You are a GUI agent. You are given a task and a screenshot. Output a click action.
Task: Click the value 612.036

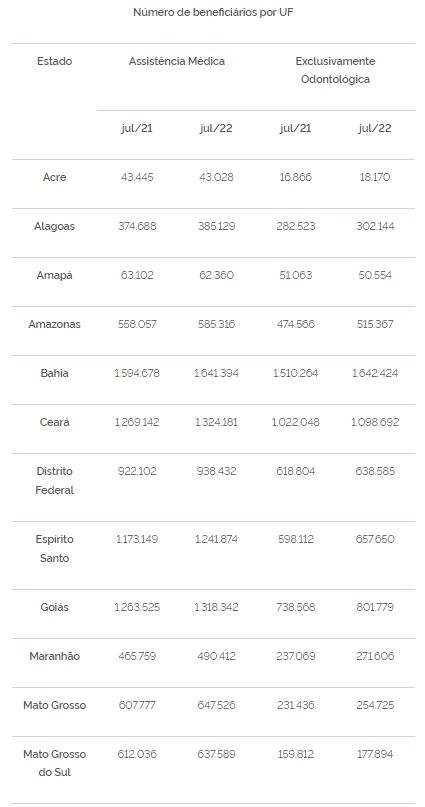coord(137,754)
